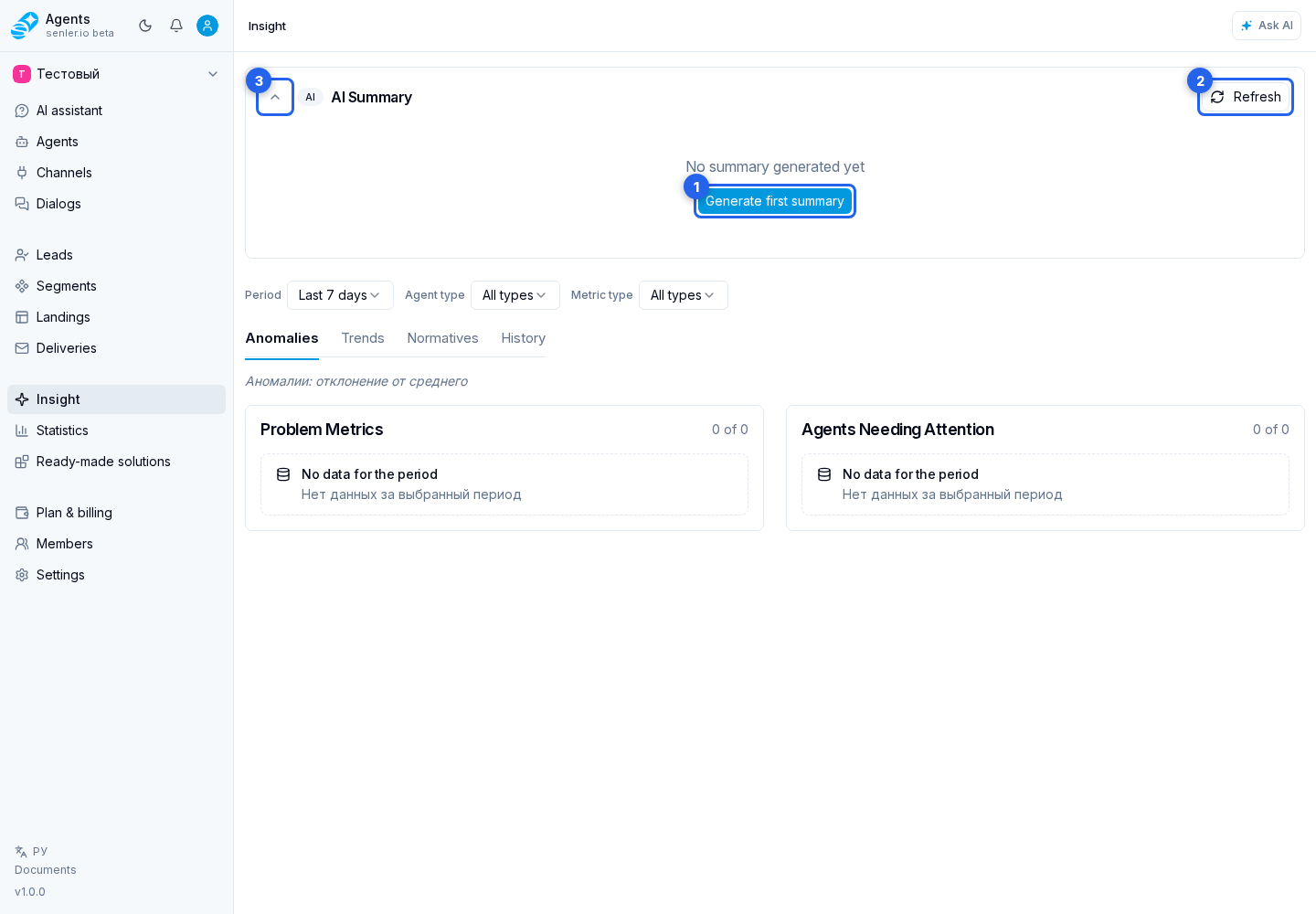
Task: Open the user profile avatar
Action: pos(207,26)
